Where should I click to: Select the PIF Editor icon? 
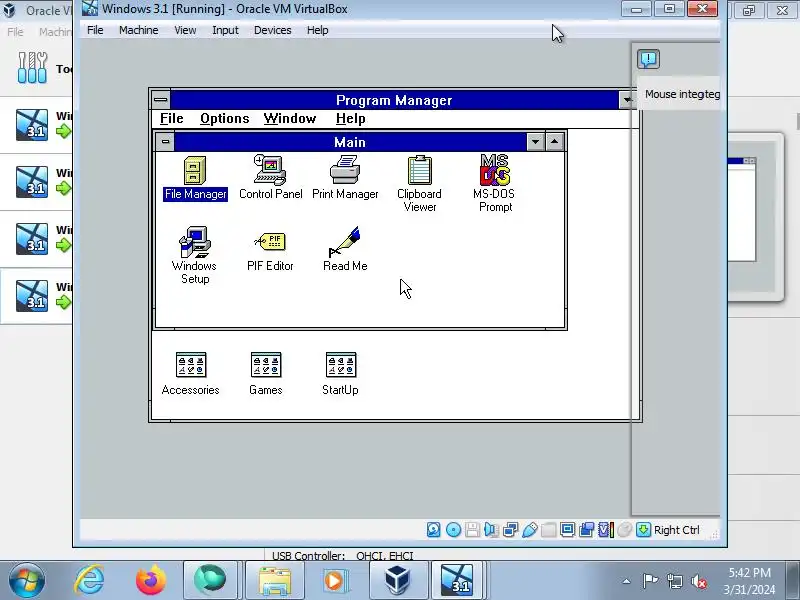(270, 250)
